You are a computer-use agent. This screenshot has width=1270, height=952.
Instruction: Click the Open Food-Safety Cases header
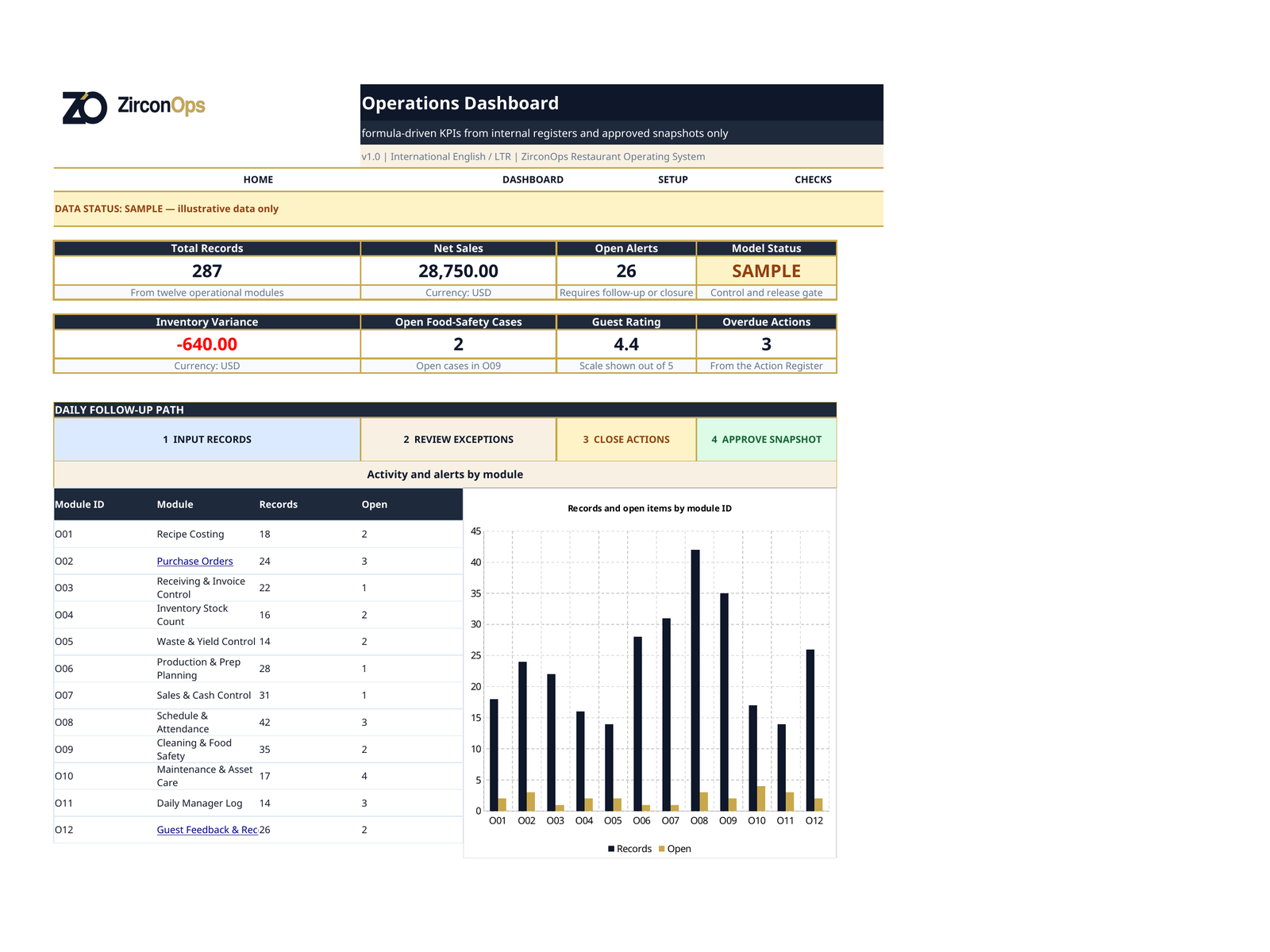(458, 322)
